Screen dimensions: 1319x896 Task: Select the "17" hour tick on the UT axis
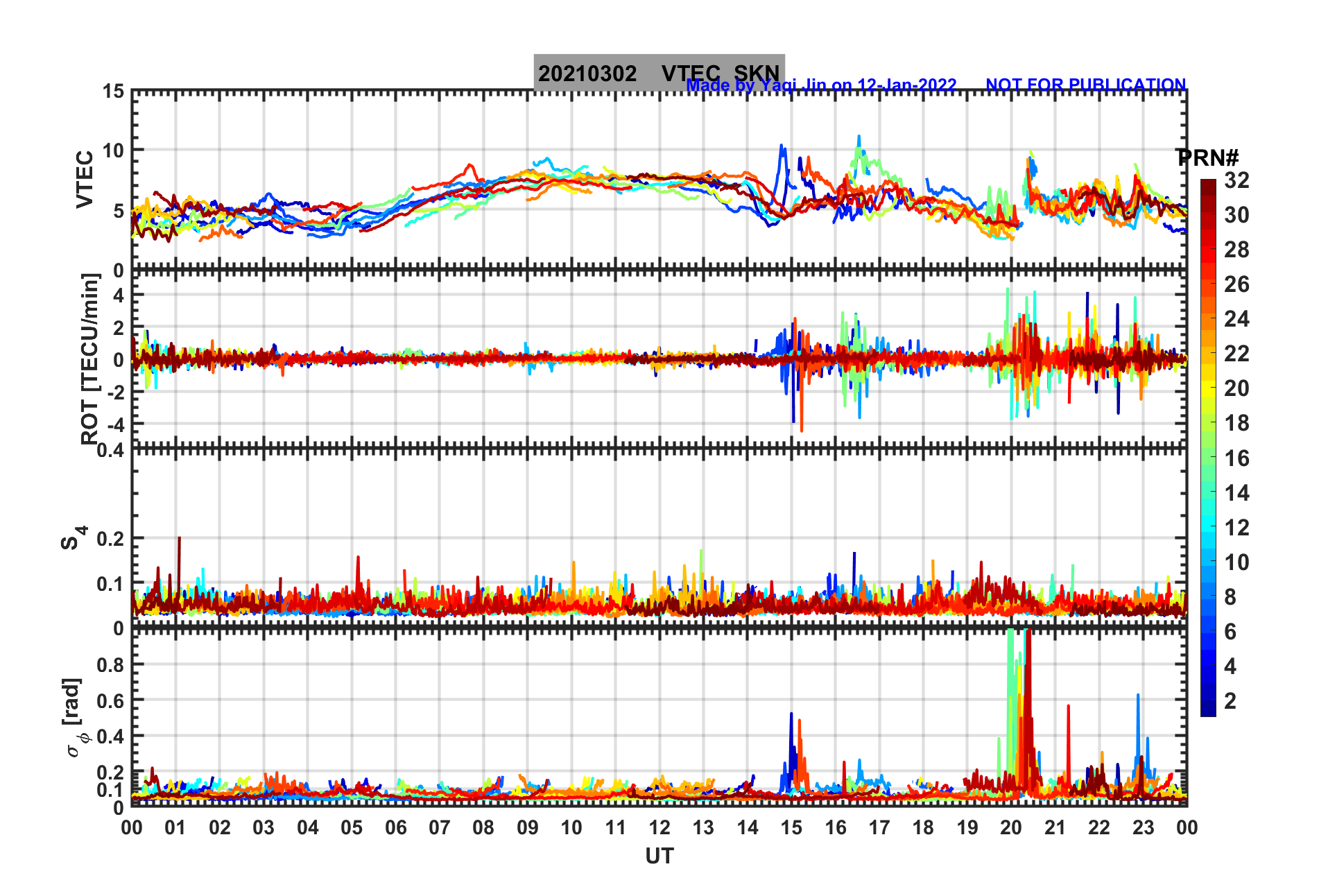pyautogui.click(x=879, y=827)
